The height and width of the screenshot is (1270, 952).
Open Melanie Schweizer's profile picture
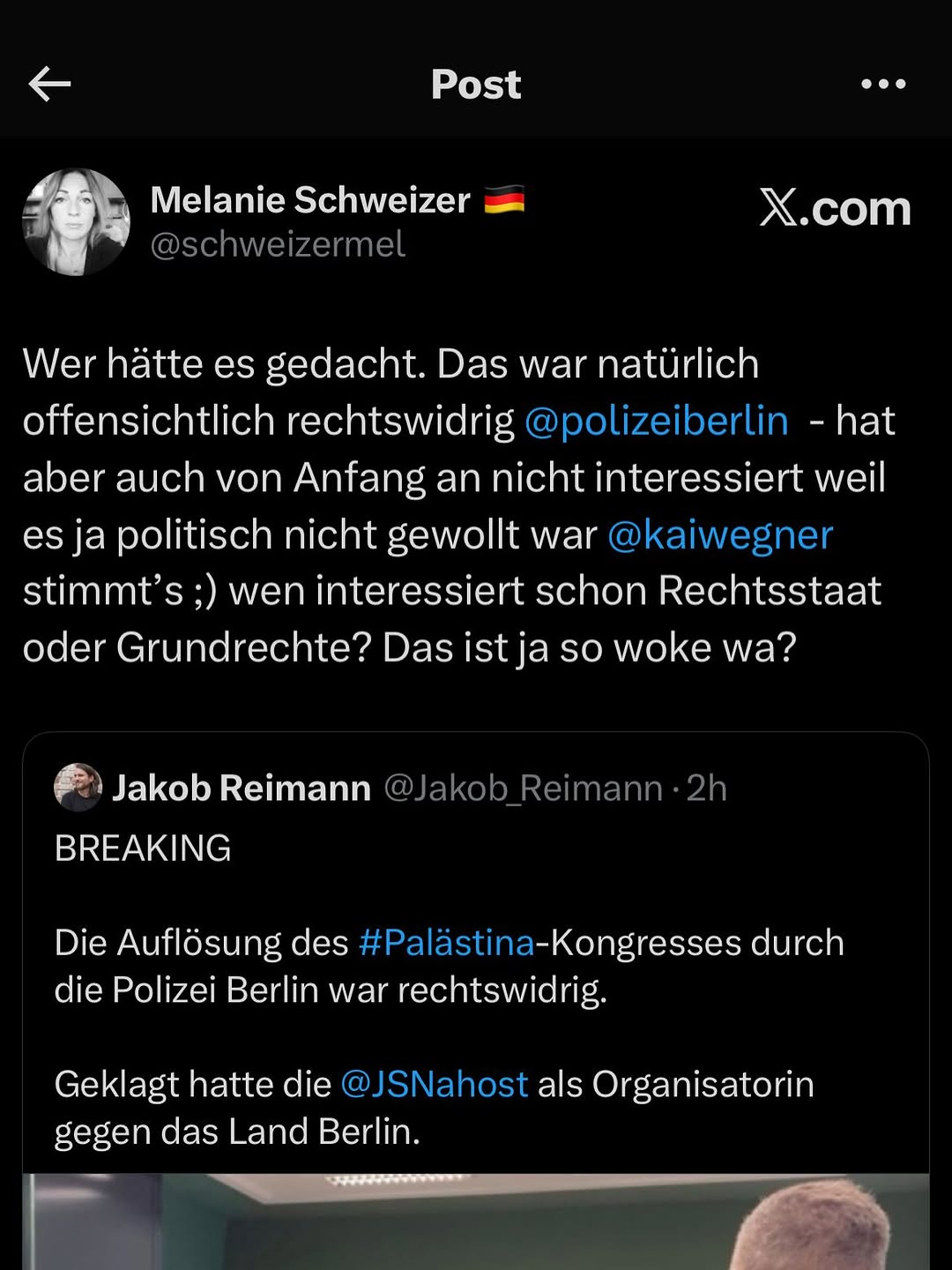point(76,222)
